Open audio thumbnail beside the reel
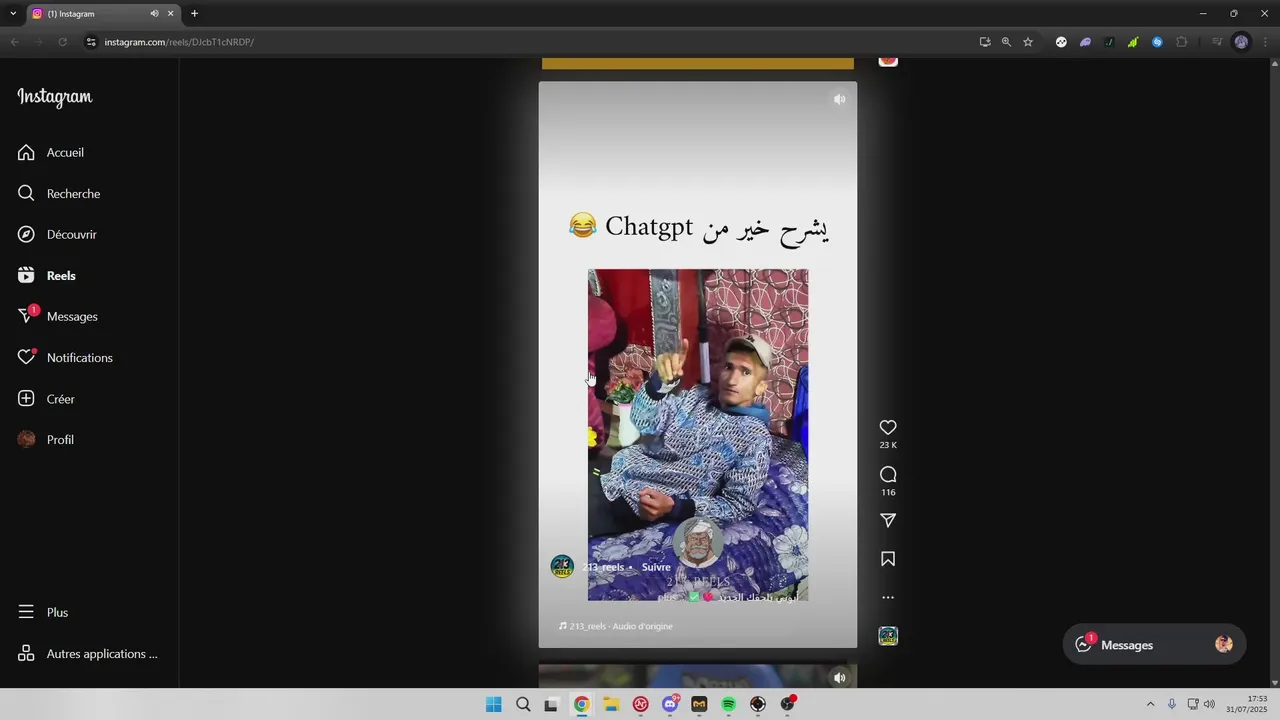The height and width of the screenshot is (720, 1280). (888, 636)
